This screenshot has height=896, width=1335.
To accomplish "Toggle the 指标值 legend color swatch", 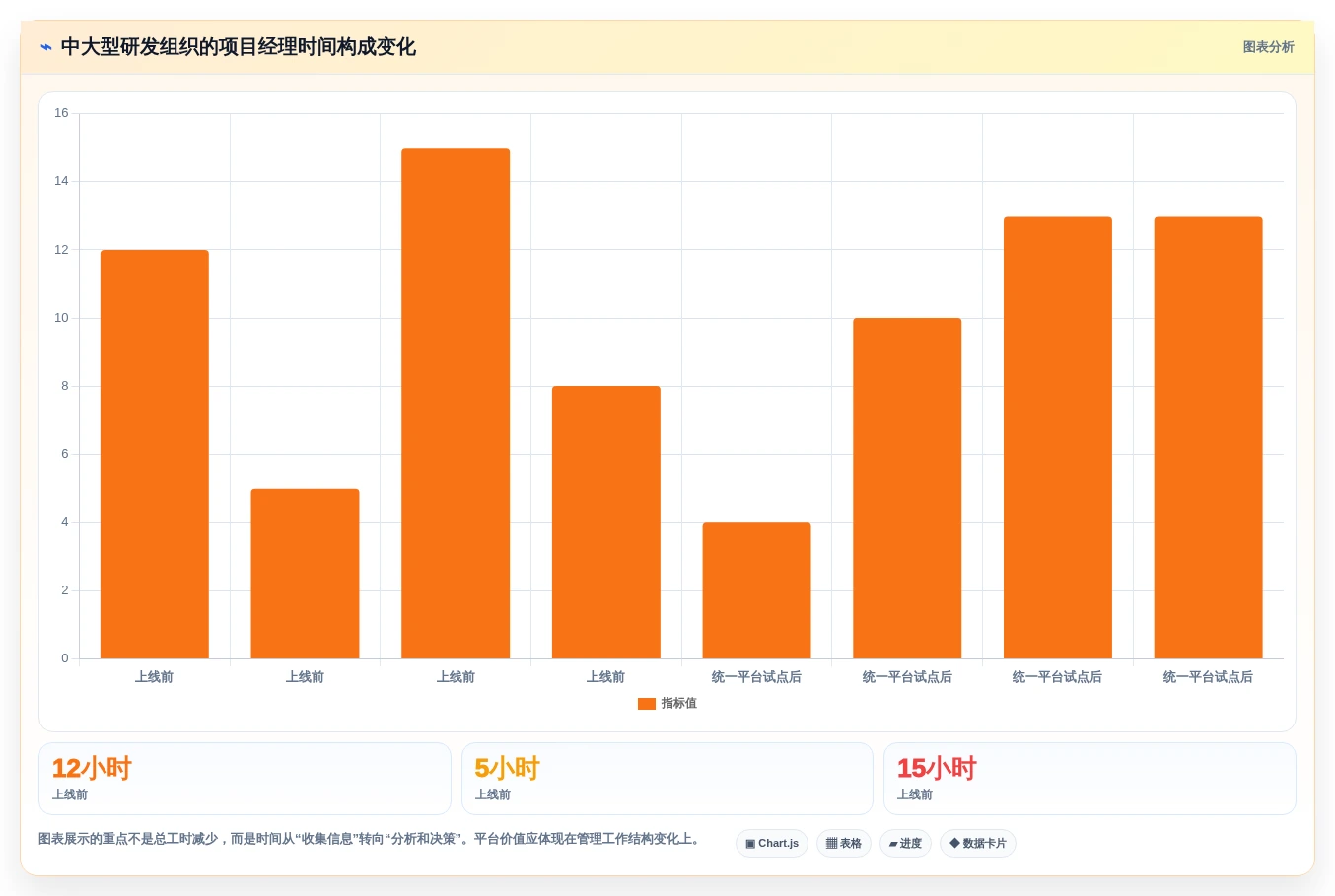I will point(647,704).
